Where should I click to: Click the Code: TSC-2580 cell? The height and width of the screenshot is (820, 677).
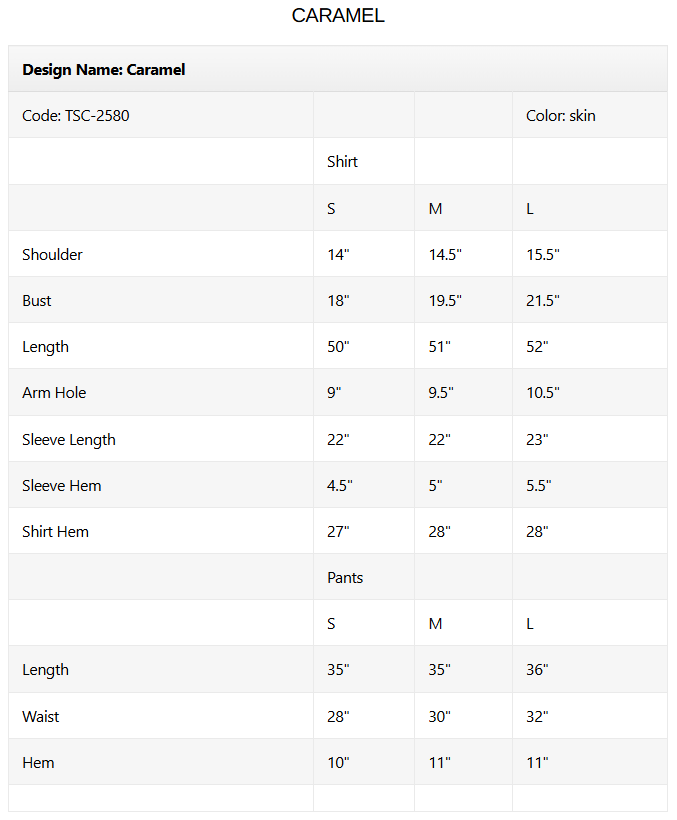click(x=76, y=116)
